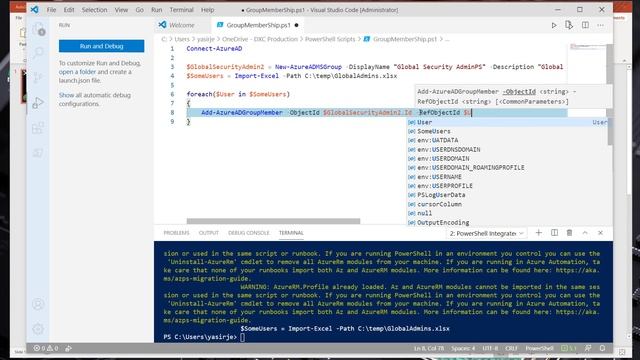Open the Go menu
Screen dimensions: 640x360
click(140, 10)
